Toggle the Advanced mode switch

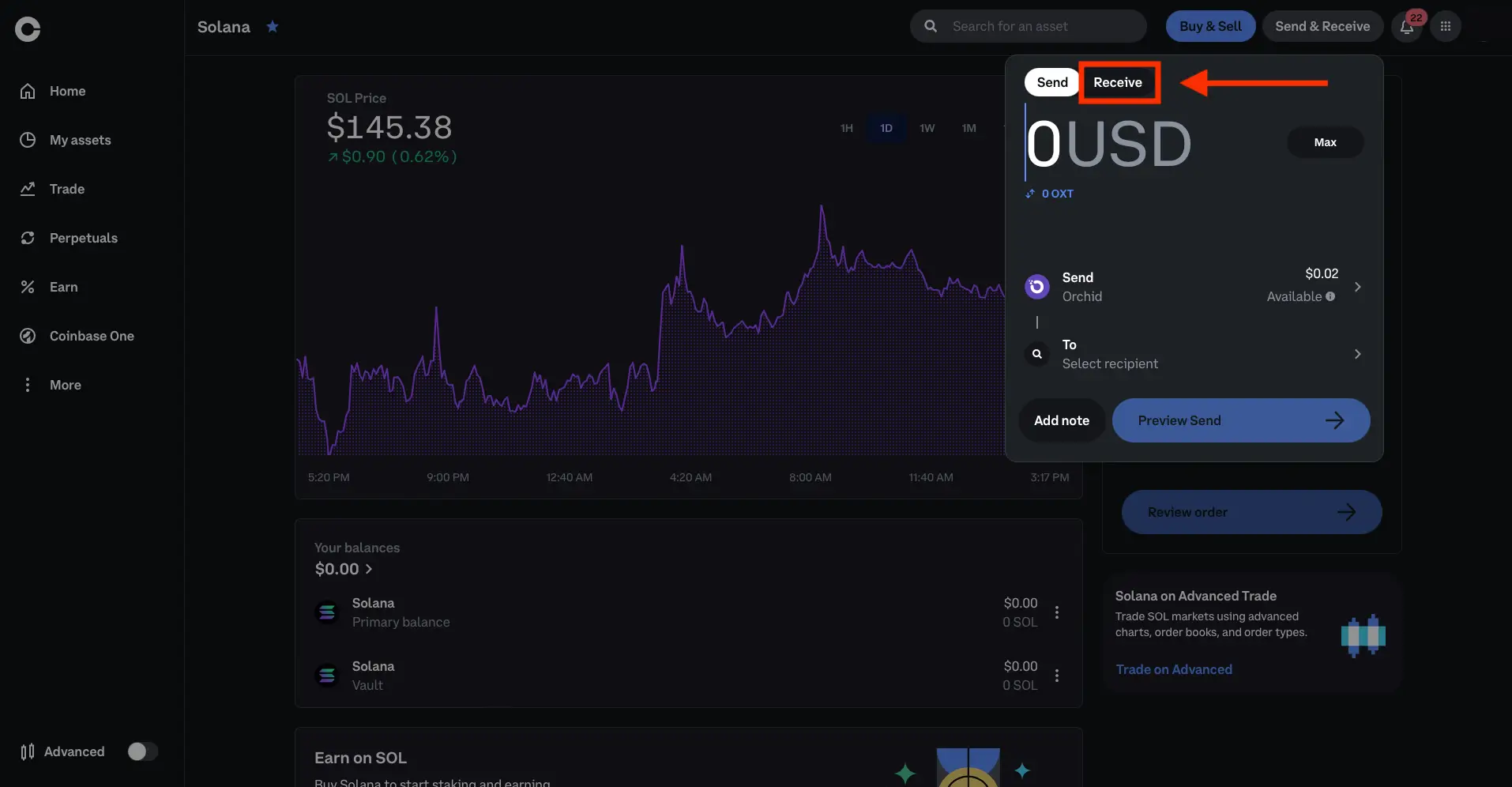143,751
